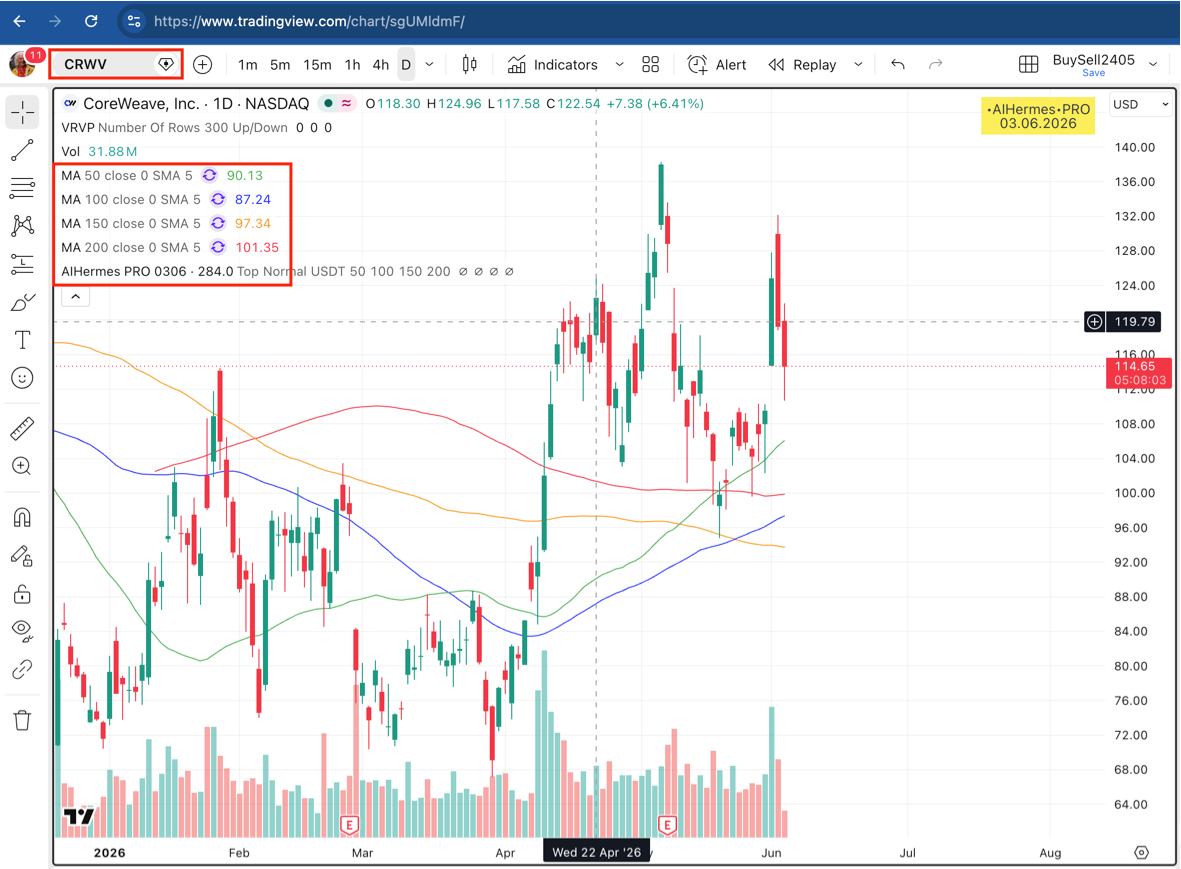Open the user profile avatar menu
The height and width of the screenshot is (869, 1181).
[23, 65]
